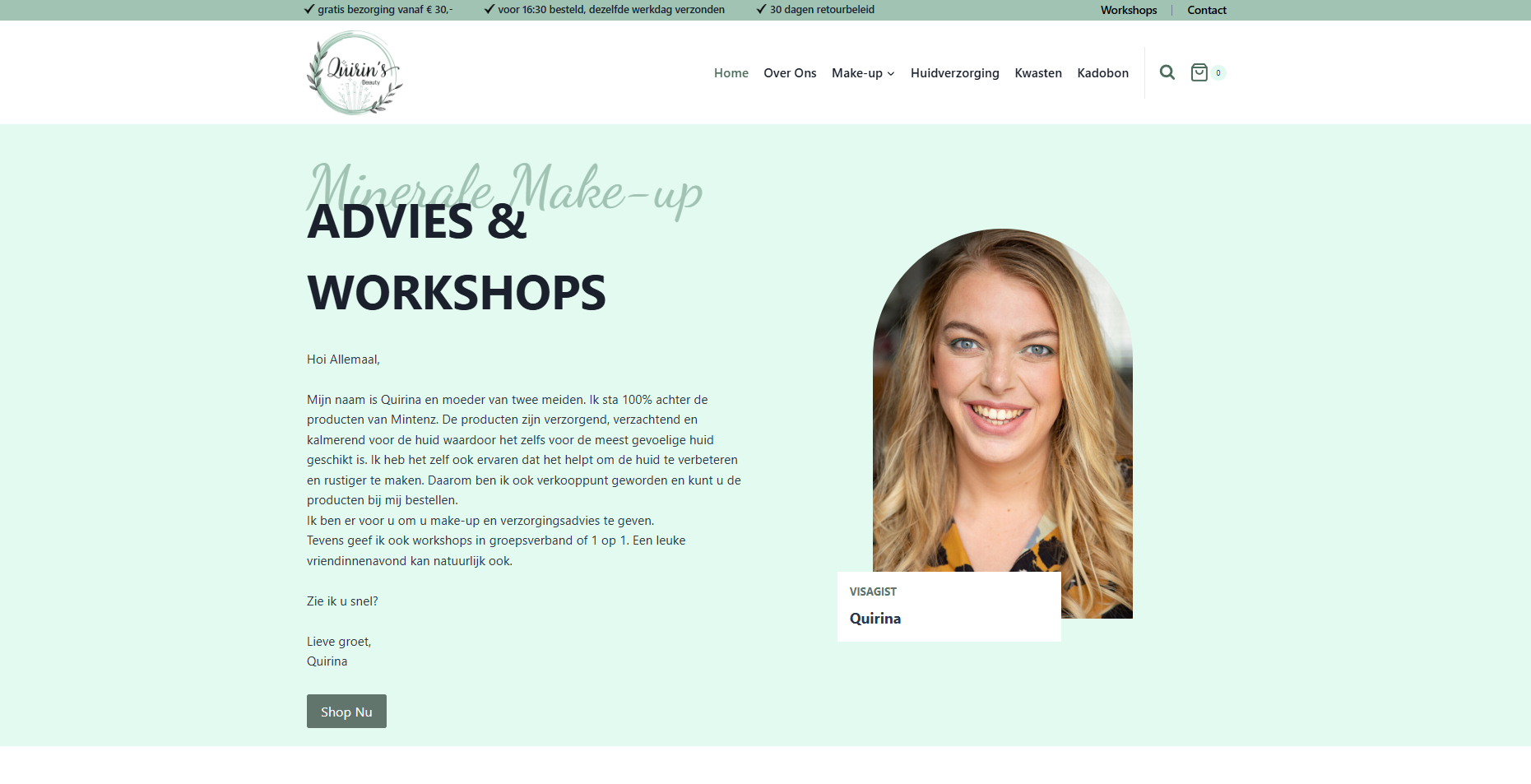
Task: Click Quirina's portrait photo
Action: click(1002, 395)
